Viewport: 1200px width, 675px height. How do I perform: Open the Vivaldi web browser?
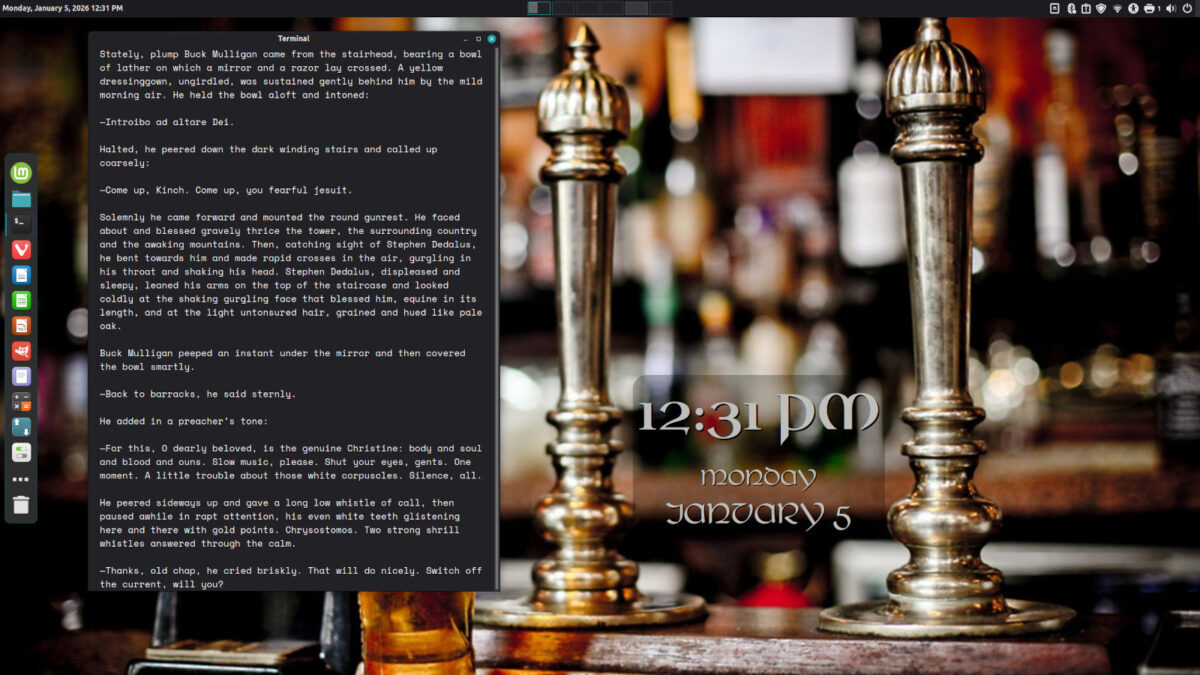pos(18,249)
